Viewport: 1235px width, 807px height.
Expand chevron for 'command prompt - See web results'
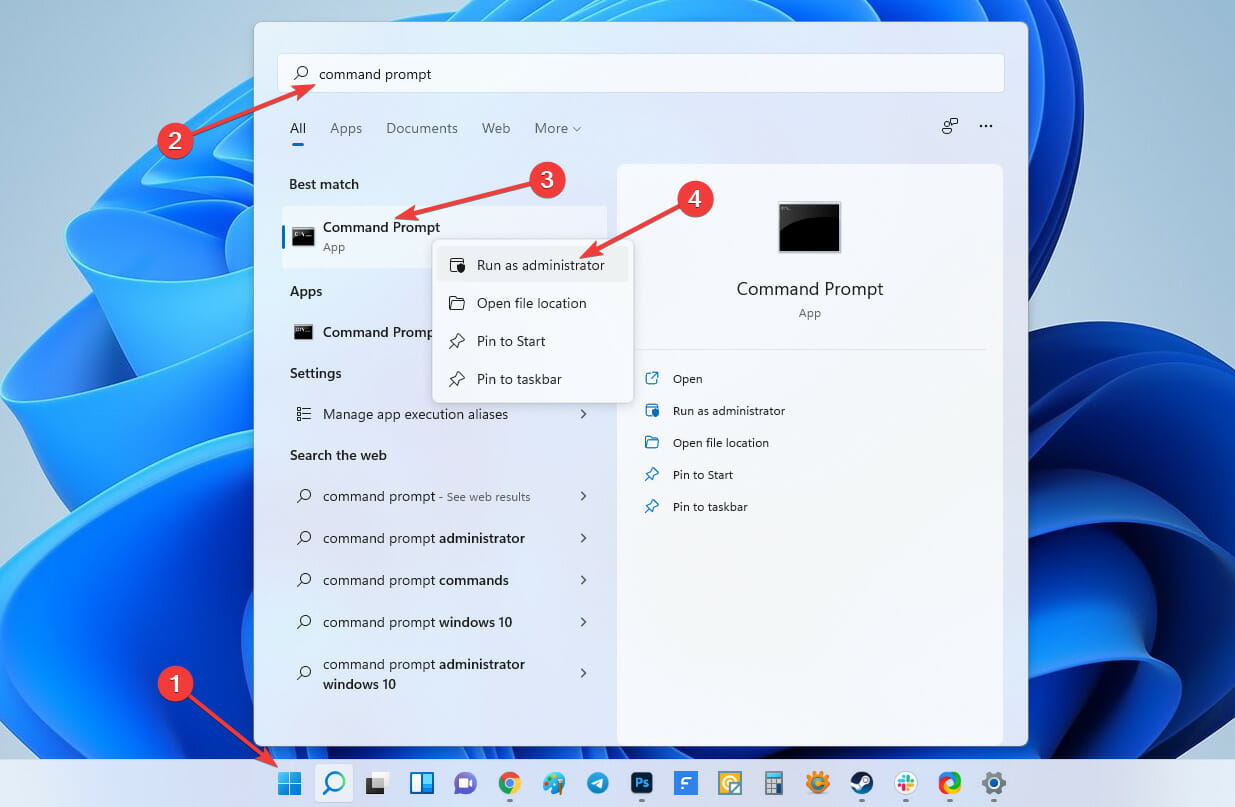583,496
